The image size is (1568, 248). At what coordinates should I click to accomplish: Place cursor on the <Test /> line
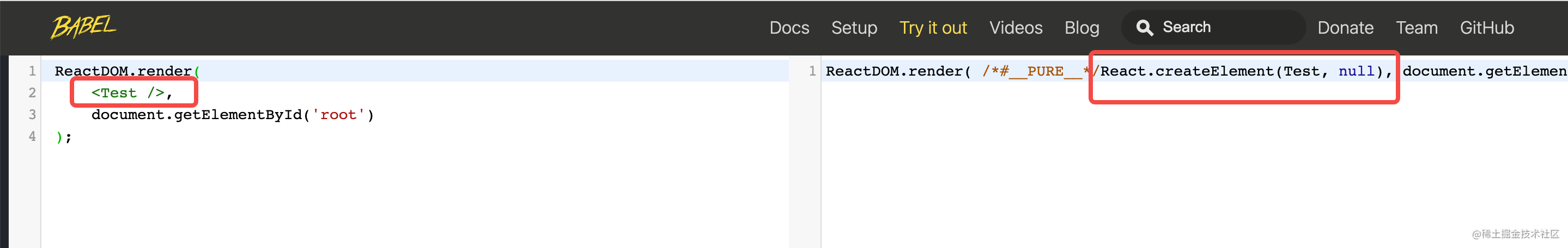[127, 93]
